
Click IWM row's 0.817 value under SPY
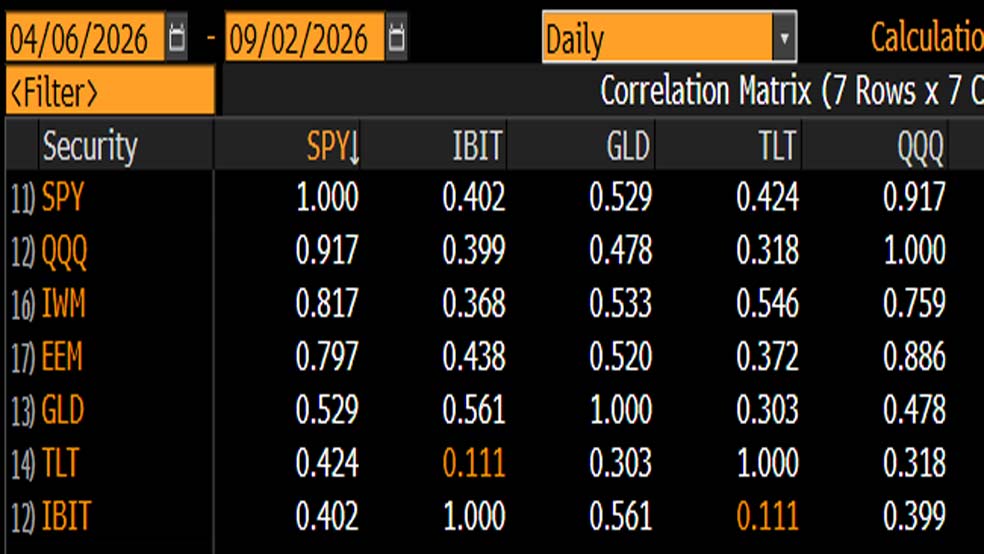point(327,304)
